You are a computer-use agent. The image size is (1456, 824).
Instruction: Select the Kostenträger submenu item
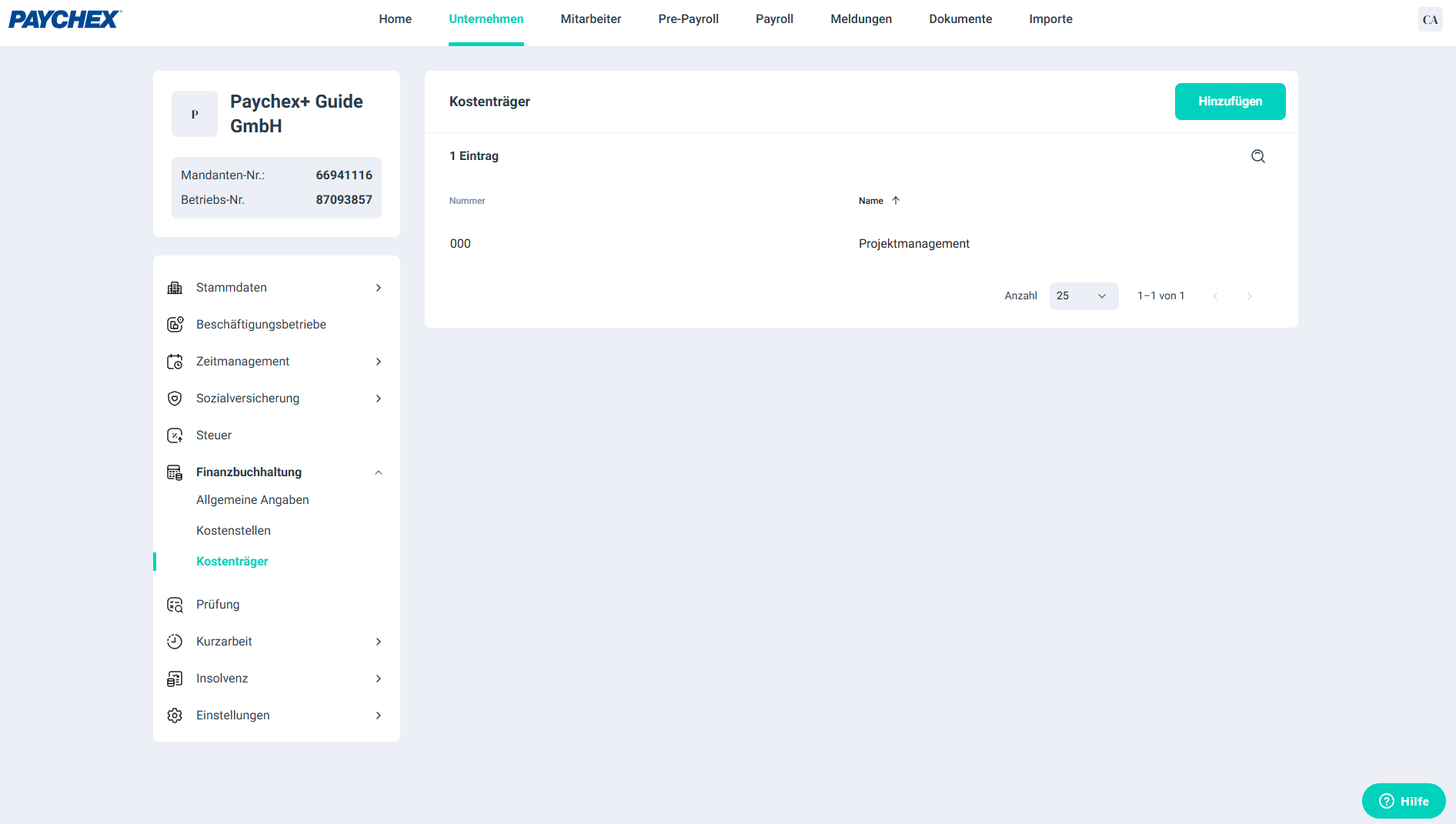coord(232,562)
